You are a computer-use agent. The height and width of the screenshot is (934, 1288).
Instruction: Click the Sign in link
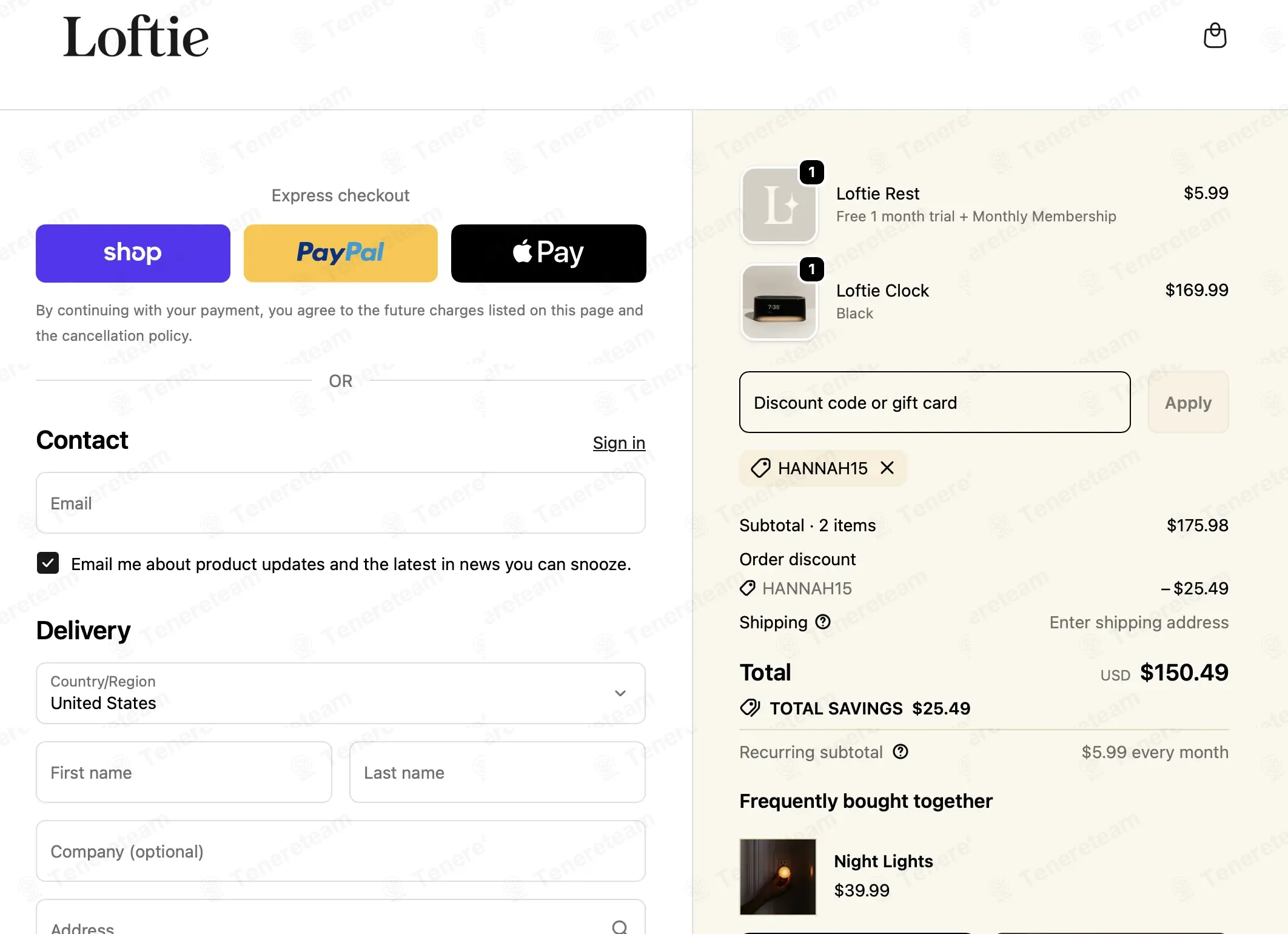(x=619, y=443)
